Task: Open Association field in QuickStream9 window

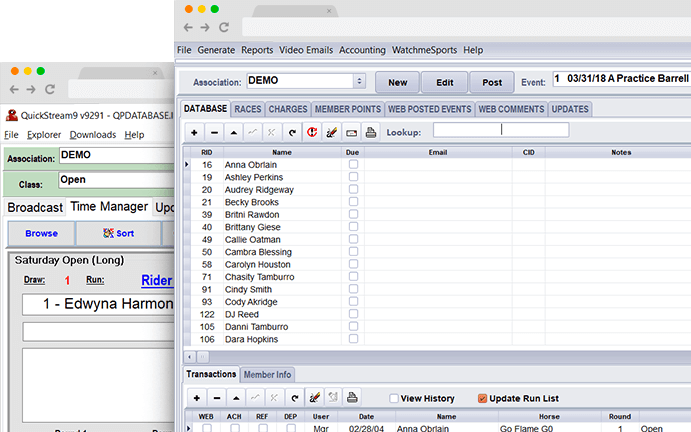Action: pyautogui.click(x=117, y=155)
